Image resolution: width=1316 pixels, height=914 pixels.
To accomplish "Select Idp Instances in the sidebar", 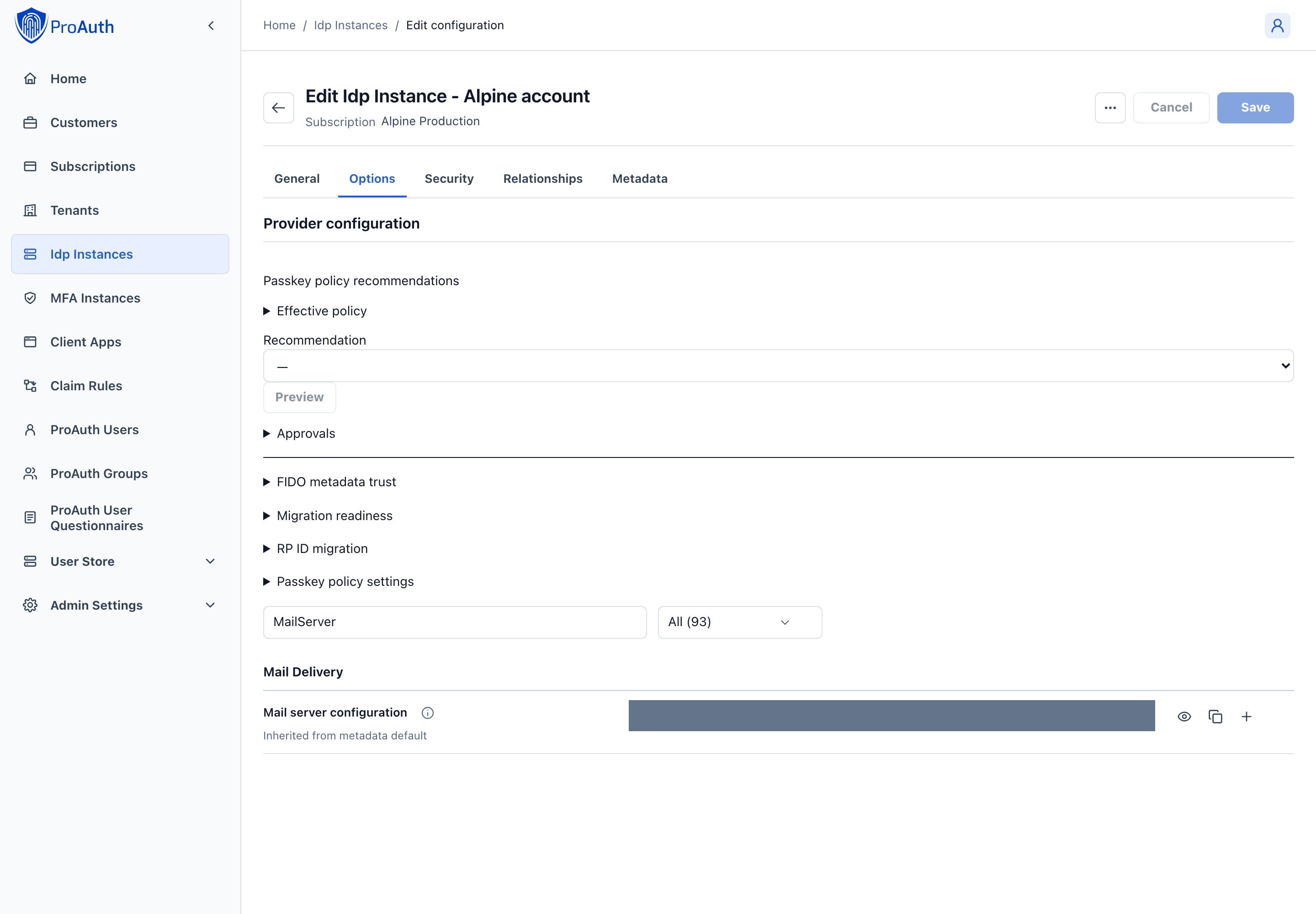I will [x=120, y=254].
